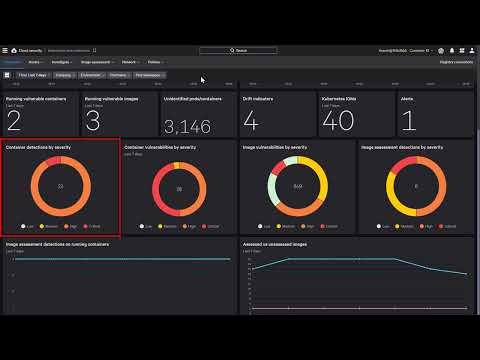Viewport: 480px width, 360px height.
Task: Expand the Company filter dropdown
Action: (65, 75)
